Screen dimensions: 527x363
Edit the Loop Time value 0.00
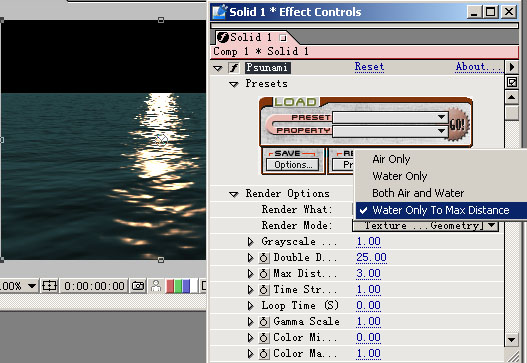pos(368,306)
